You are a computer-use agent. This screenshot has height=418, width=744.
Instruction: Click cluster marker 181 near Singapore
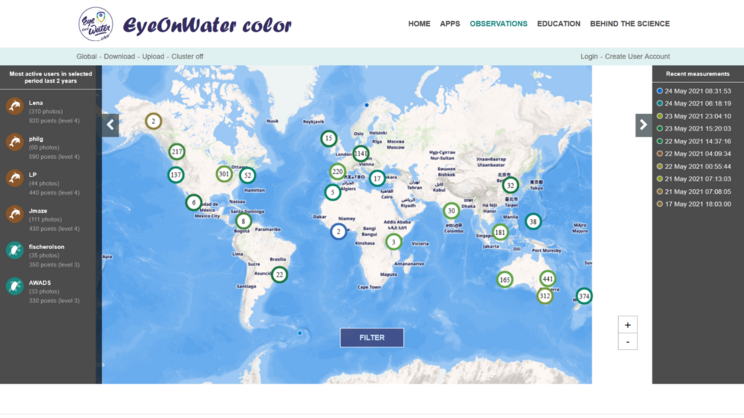point(500,232)
